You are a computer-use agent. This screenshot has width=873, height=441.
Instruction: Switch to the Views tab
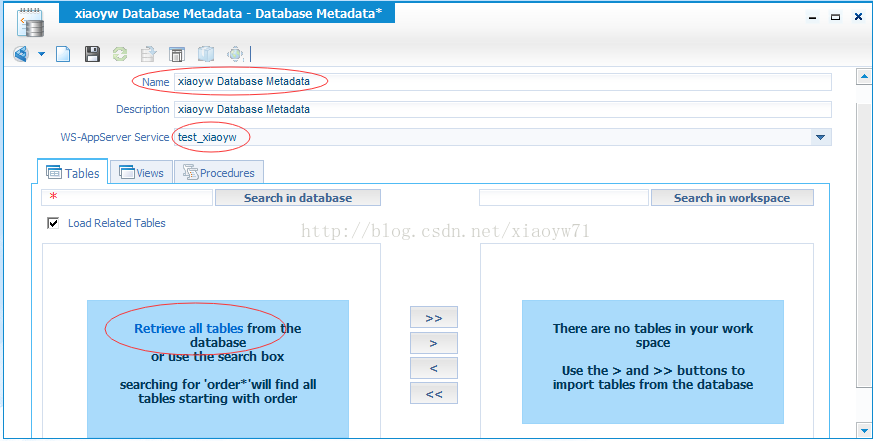point(141,173)
